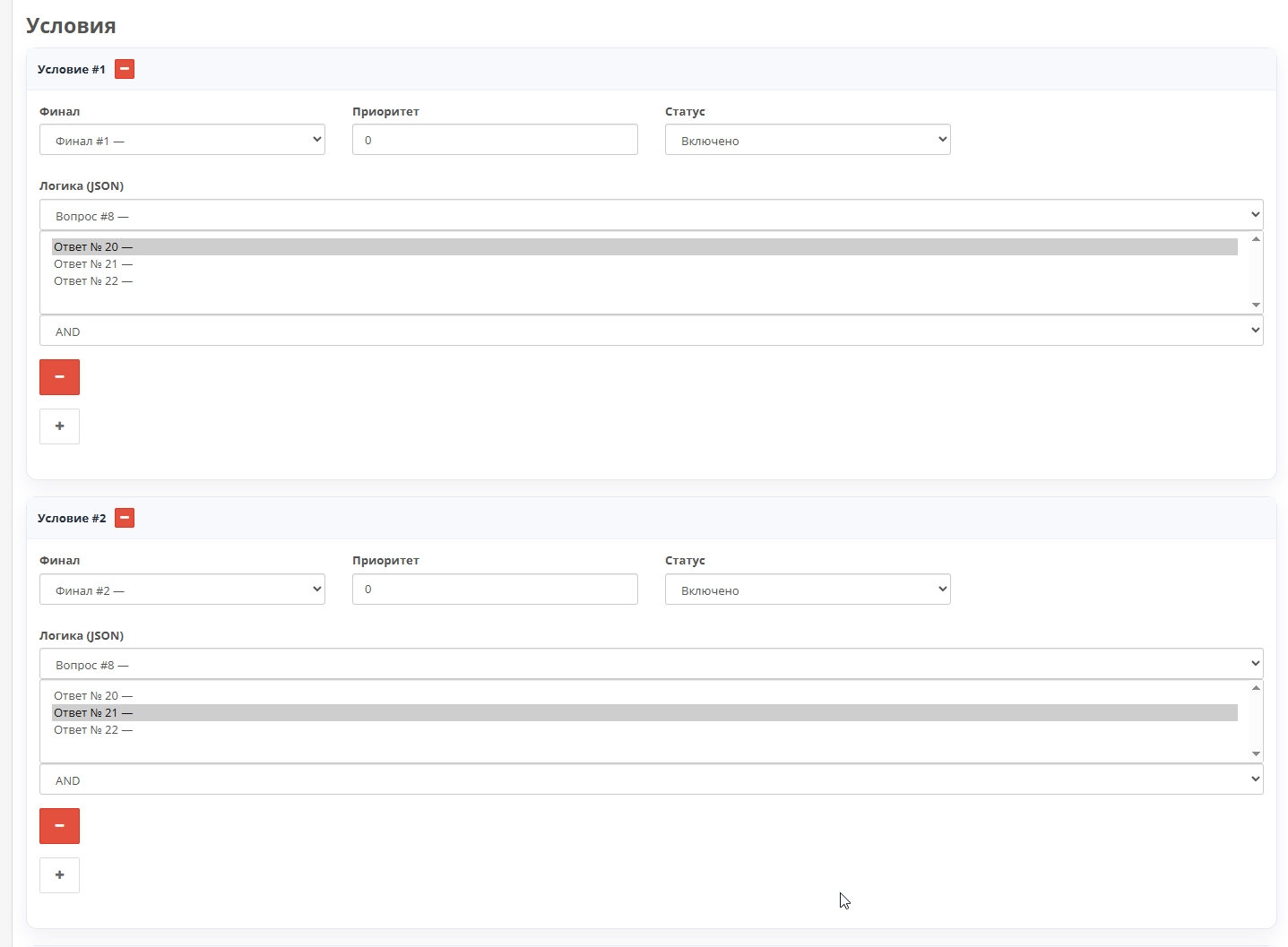Select Ответ № 20 in Условие #2 list

tap(93, 696)
